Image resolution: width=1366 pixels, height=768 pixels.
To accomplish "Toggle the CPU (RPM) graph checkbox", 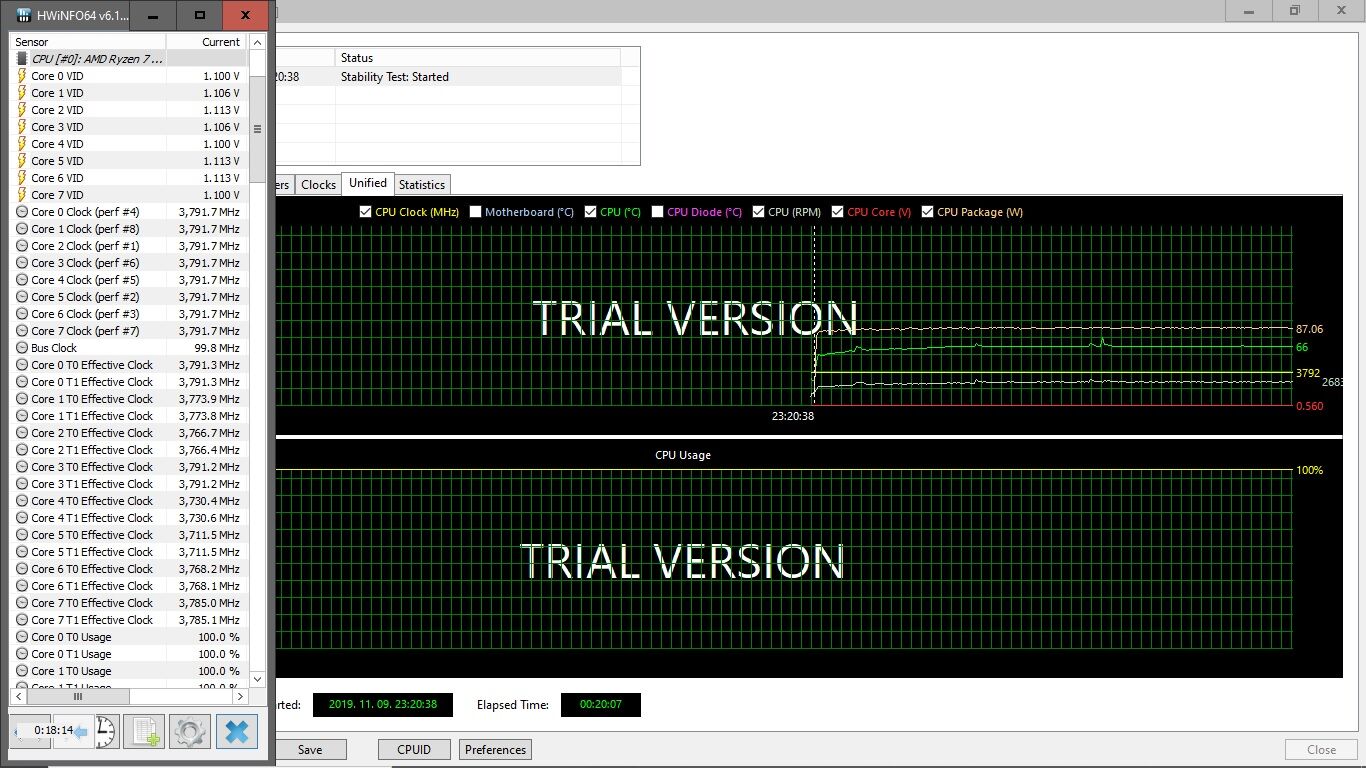I will tap(758, 212).
